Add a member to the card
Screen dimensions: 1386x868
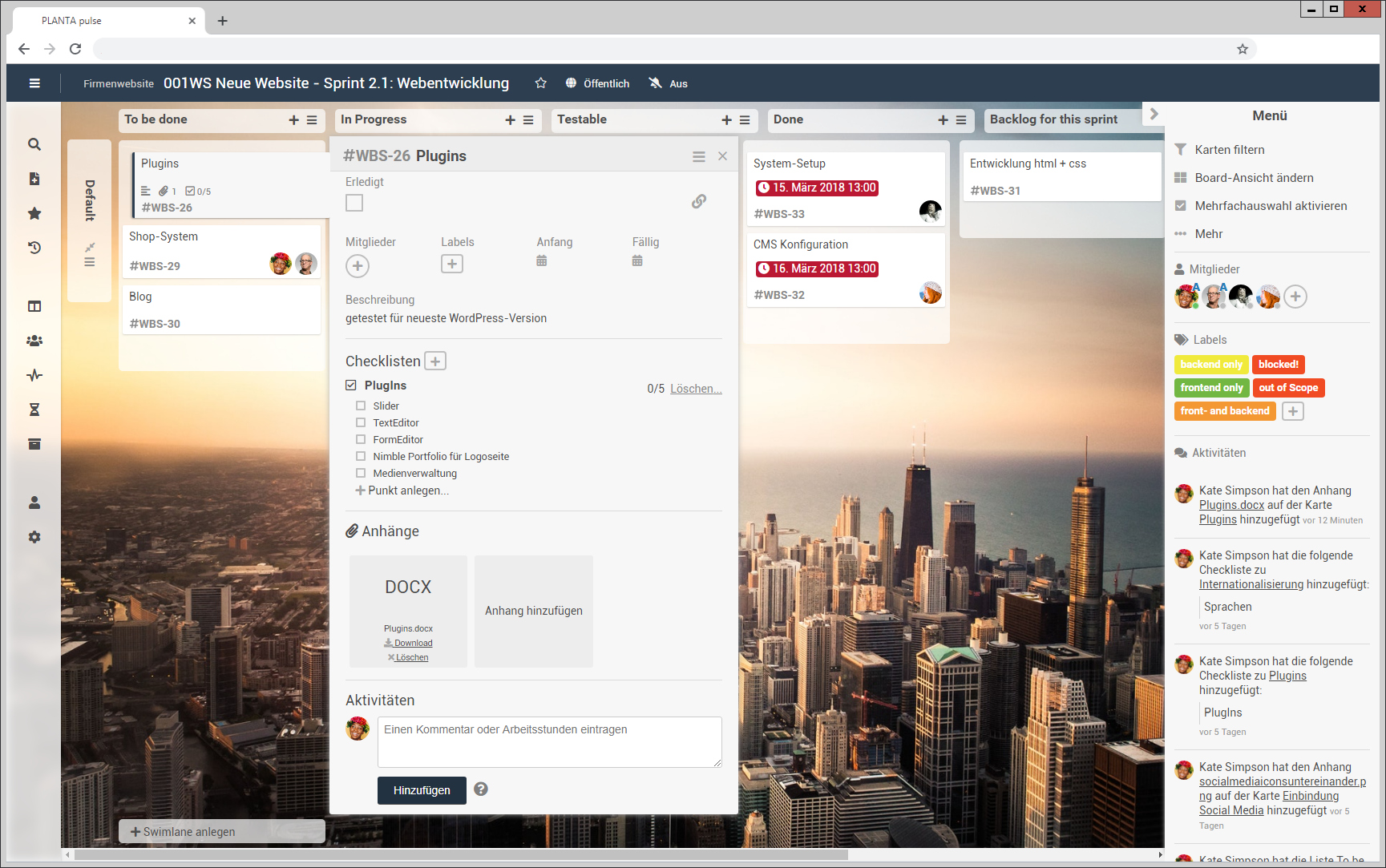(x=358, y=265)
